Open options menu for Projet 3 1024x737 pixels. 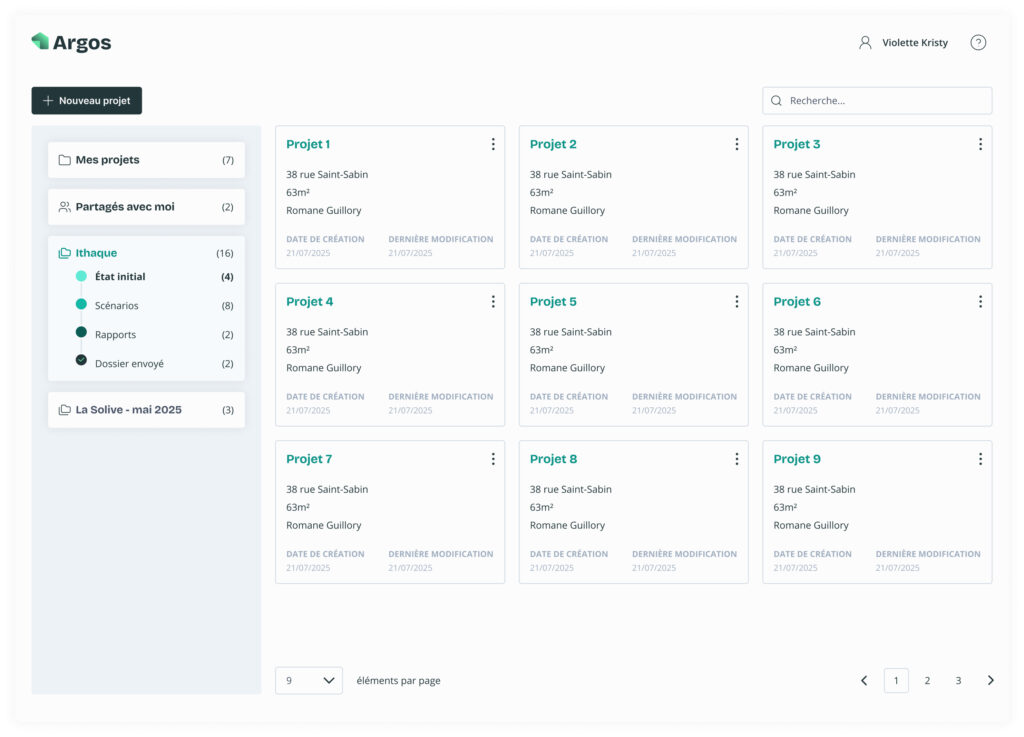(980, 144)
